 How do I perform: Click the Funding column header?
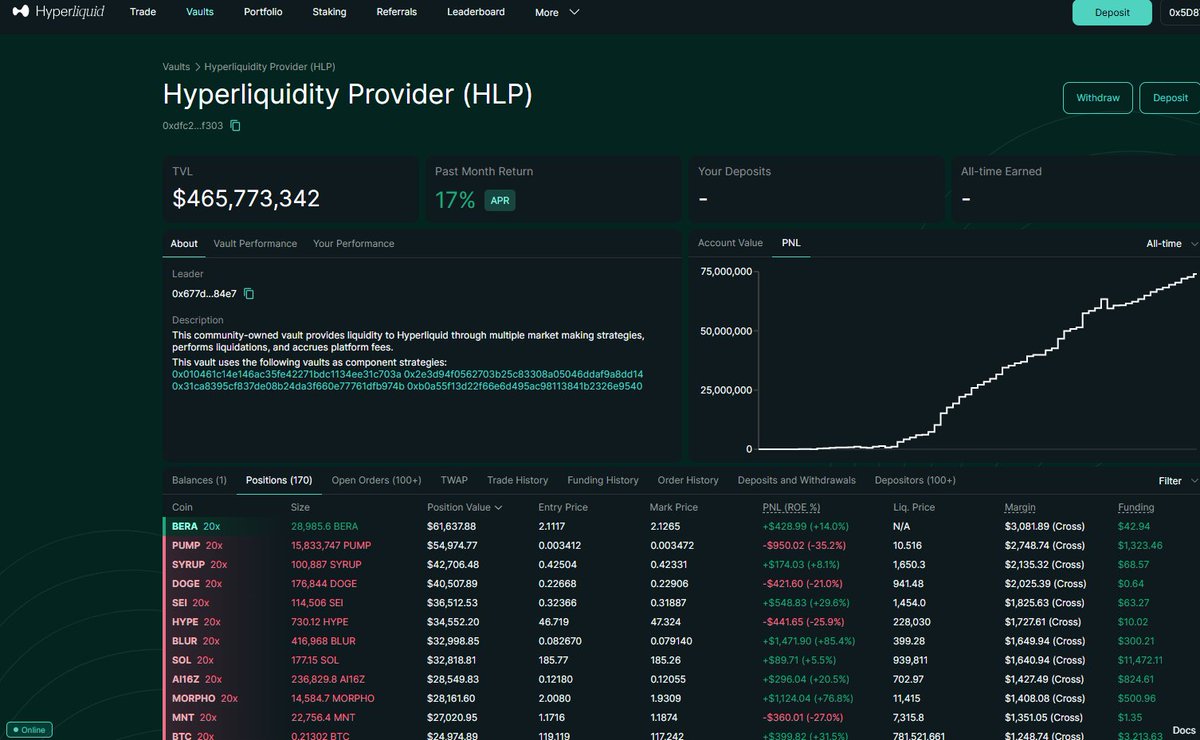pyautogui.click(x=1136, y=508)
